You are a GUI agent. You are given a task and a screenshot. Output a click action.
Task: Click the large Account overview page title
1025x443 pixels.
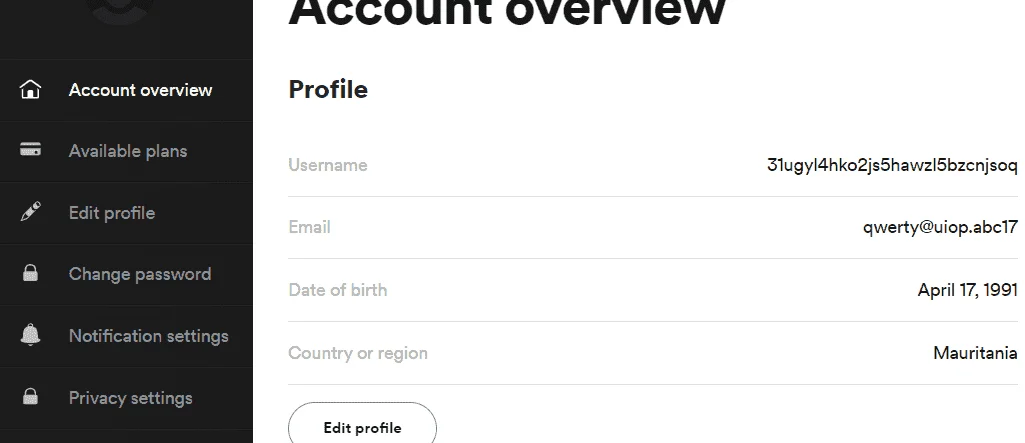(x=507, y=12)
